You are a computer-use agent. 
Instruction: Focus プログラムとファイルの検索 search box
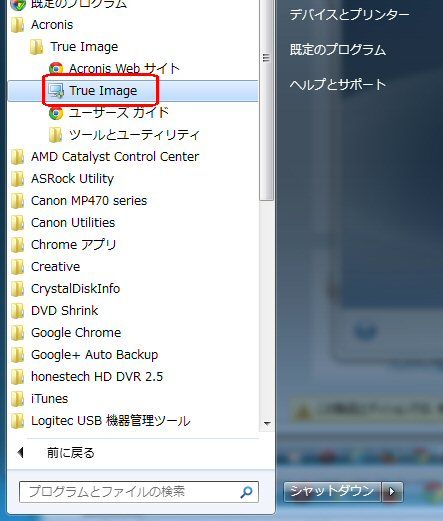139,492
